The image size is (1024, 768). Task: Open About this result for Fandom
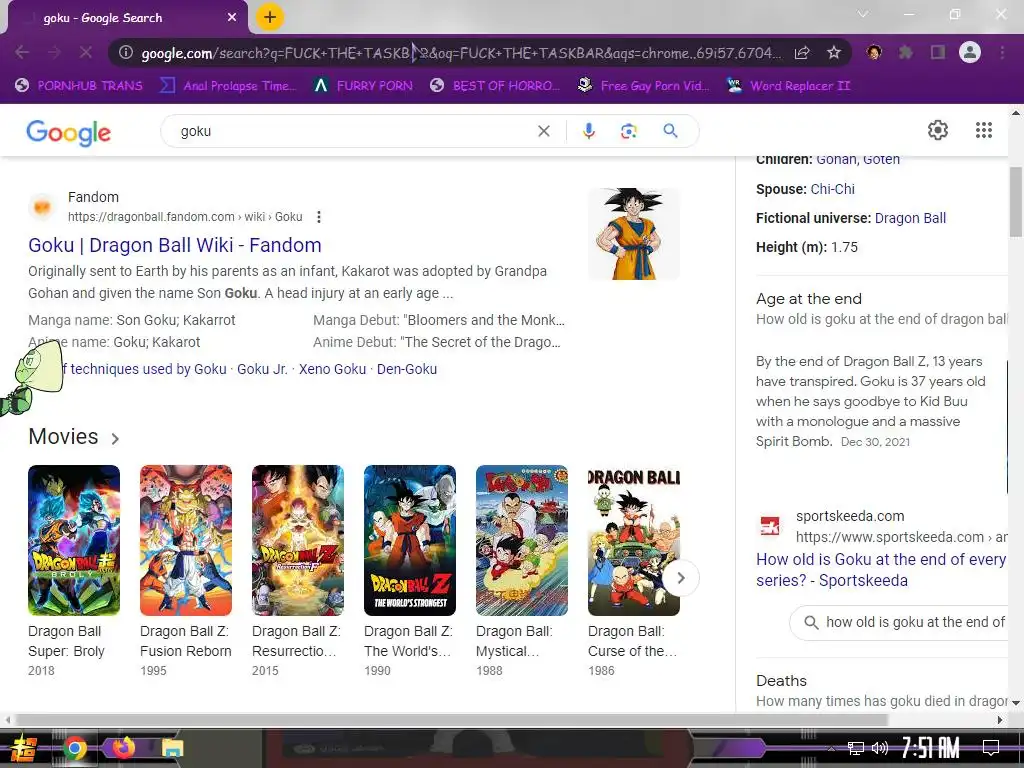point(319,217)
